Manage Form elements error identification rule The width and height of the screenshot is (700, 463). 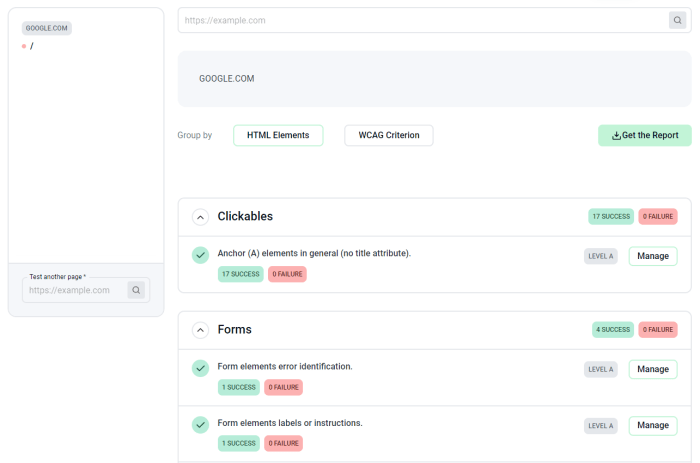652,369
